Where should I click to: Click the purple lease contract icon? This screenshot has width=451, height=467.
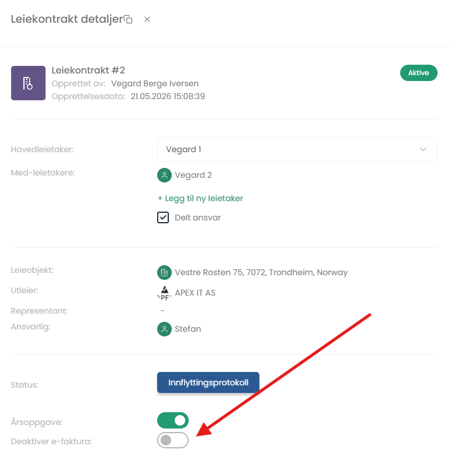[x=28, y=83]
